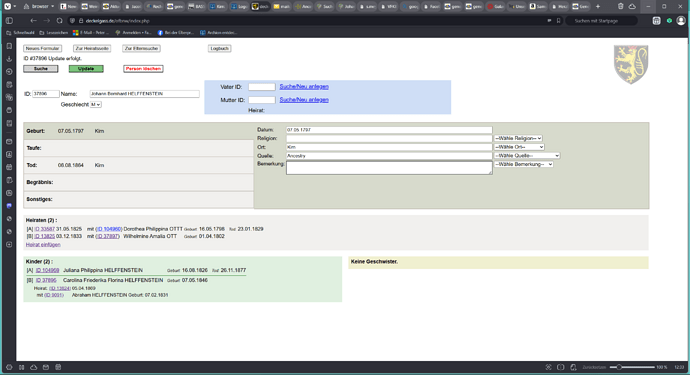Open the Vivaldi main menu icon
The height and width of the screenshot is (375, 690).
click(x=7, y=7)
